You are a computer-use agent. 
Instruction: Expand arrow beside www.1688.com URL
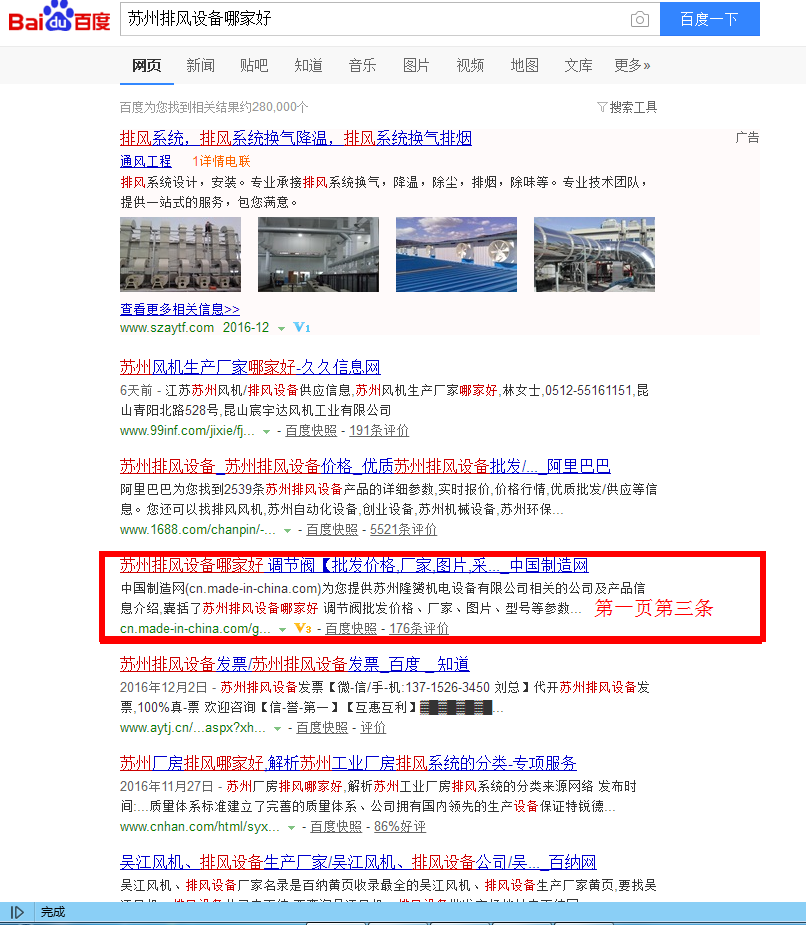coord(287,531)
